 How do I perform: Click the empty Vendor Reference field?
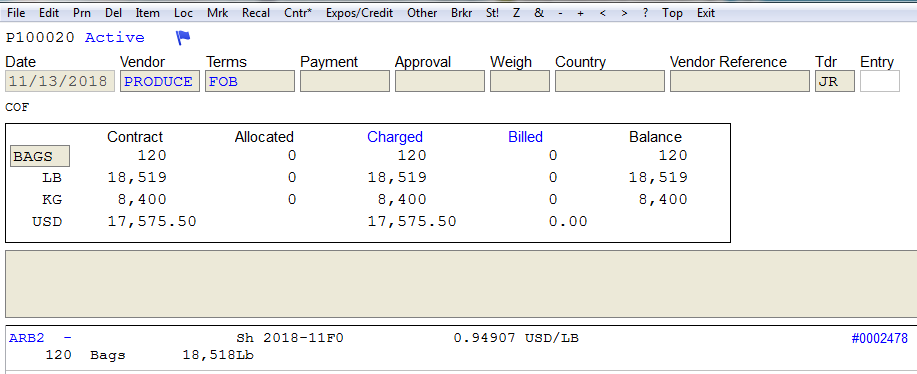(x=740, y=81)
